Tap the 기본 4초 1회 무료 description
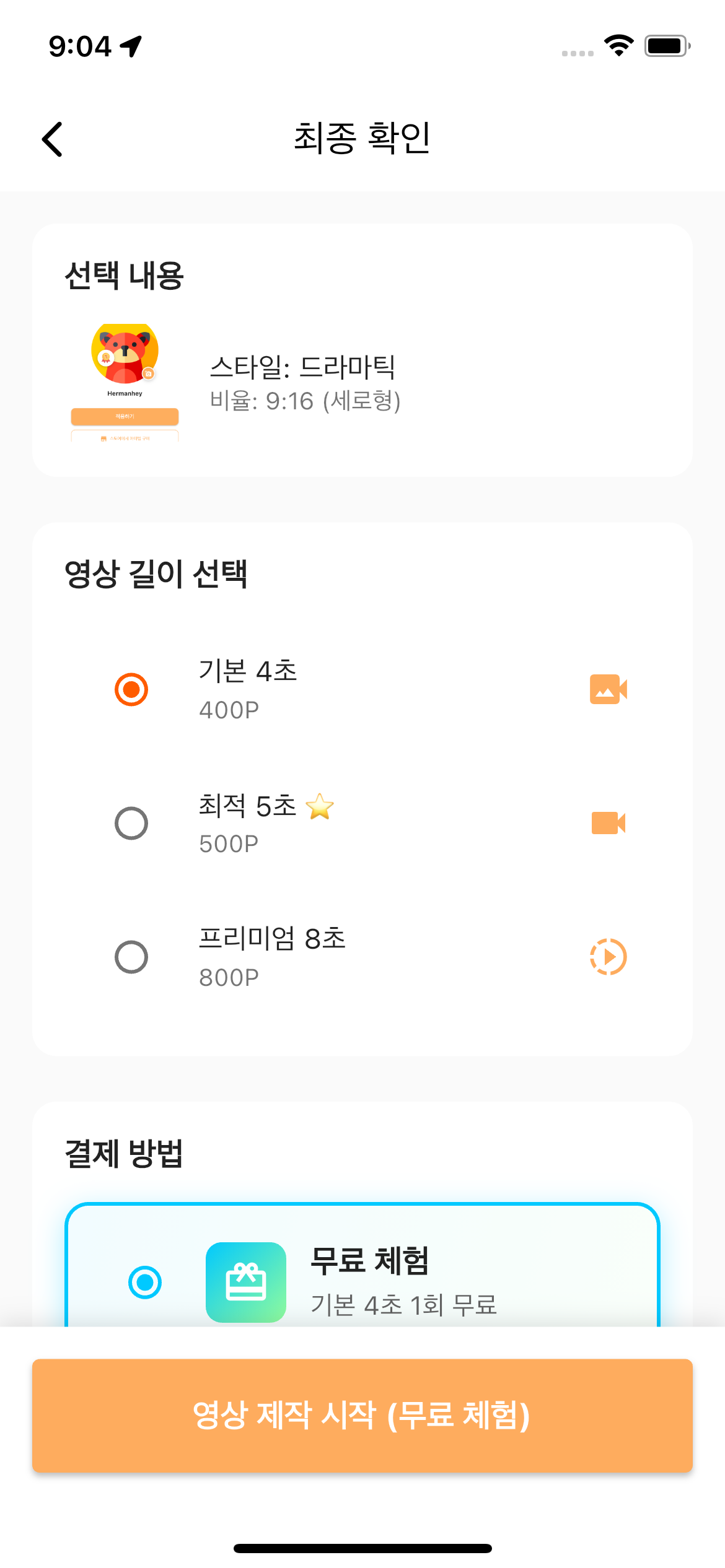 [x=403, y=1305]
